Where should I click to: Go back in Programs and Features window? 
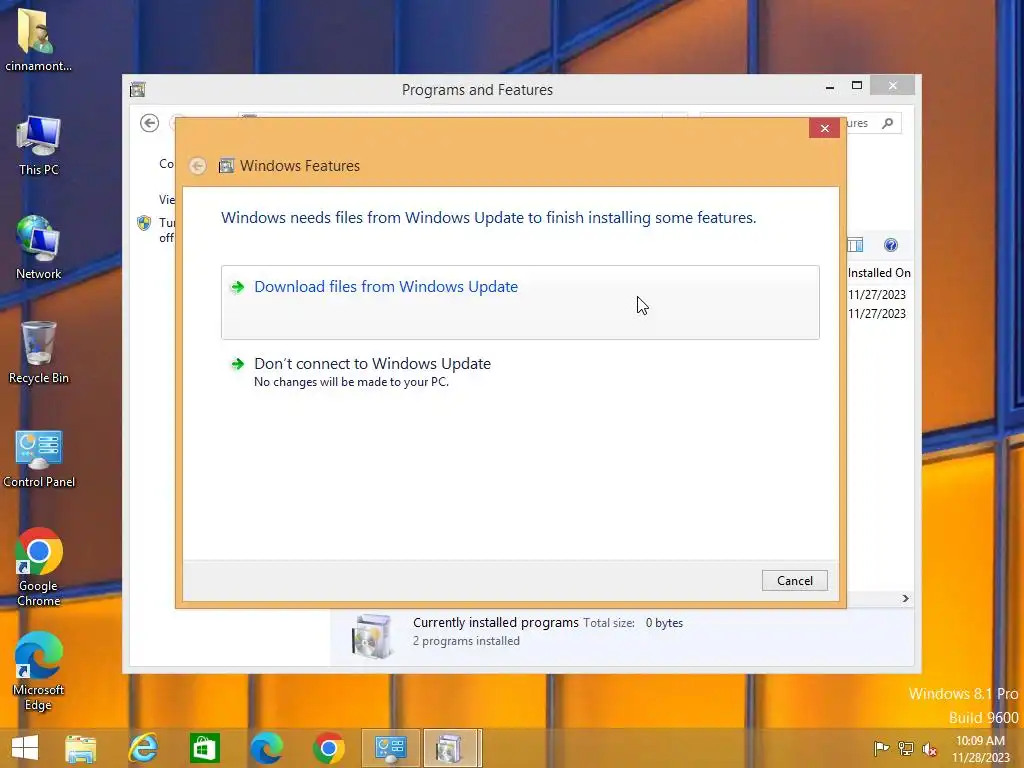click(150, 123)
